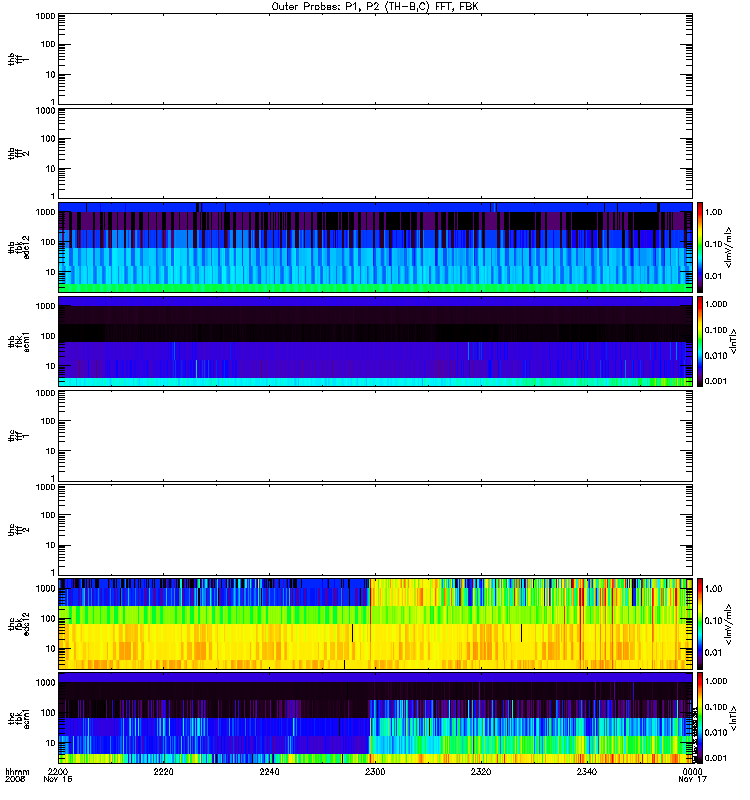Click the 'hhmm' axis format label
This screenshot has width=750, height=800.
[x=17, y=771]
